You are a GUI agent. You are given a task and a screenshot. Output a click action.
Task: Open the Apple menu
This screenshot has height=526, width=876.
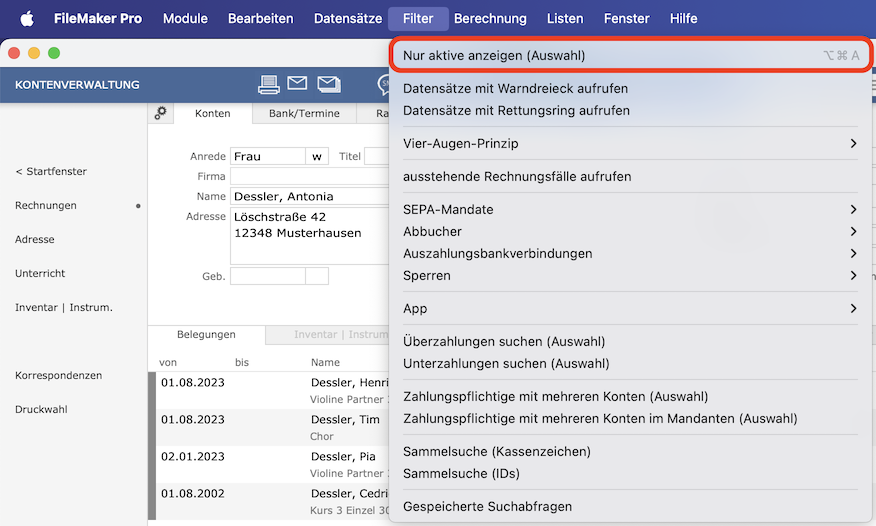[27, 19]
